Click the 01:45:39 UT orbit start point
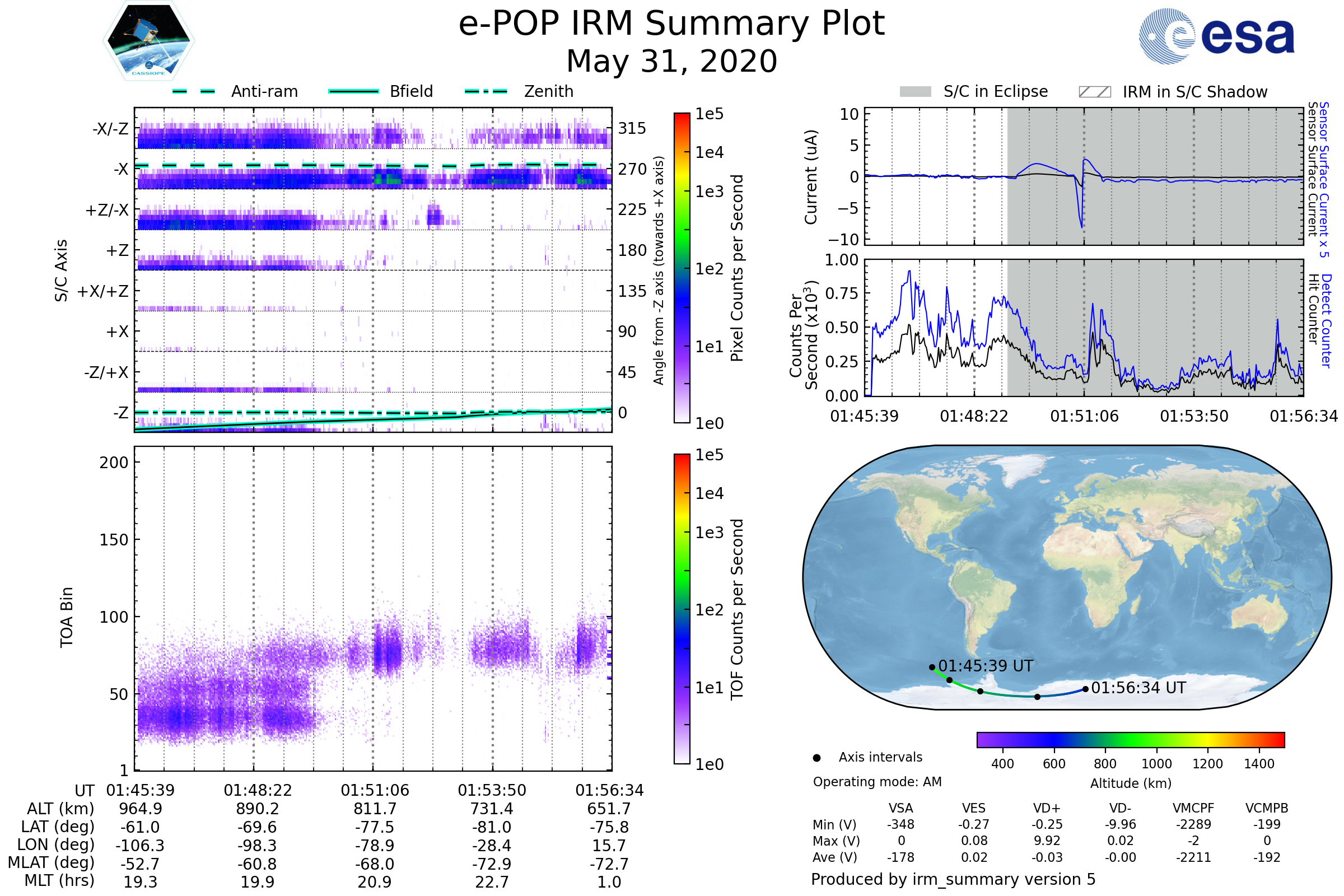Image resolution: width=1344 pixels, height=896 pixels. tap(932, 667)
